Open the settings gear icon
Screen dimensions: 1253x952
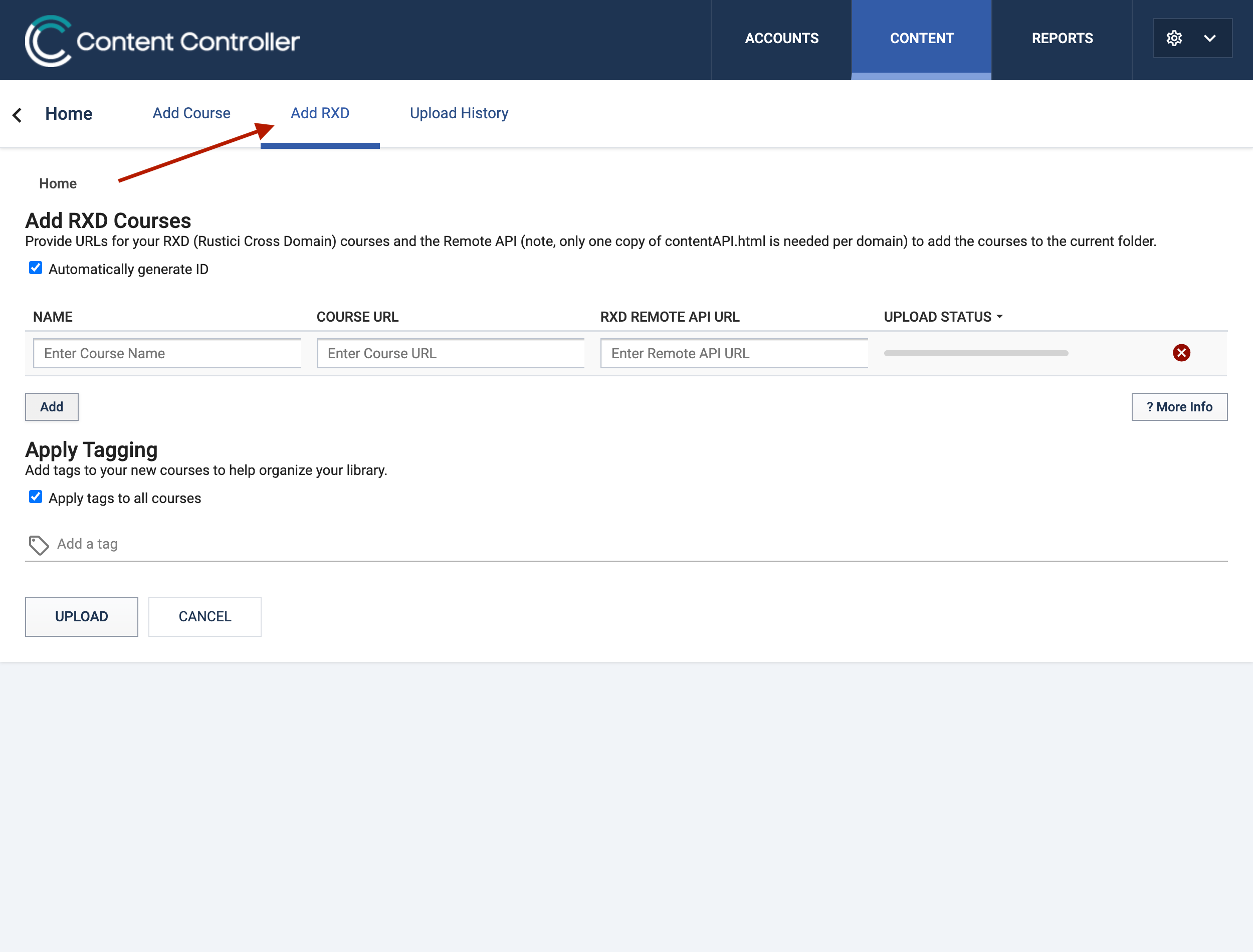click(x=1174, y=39)
